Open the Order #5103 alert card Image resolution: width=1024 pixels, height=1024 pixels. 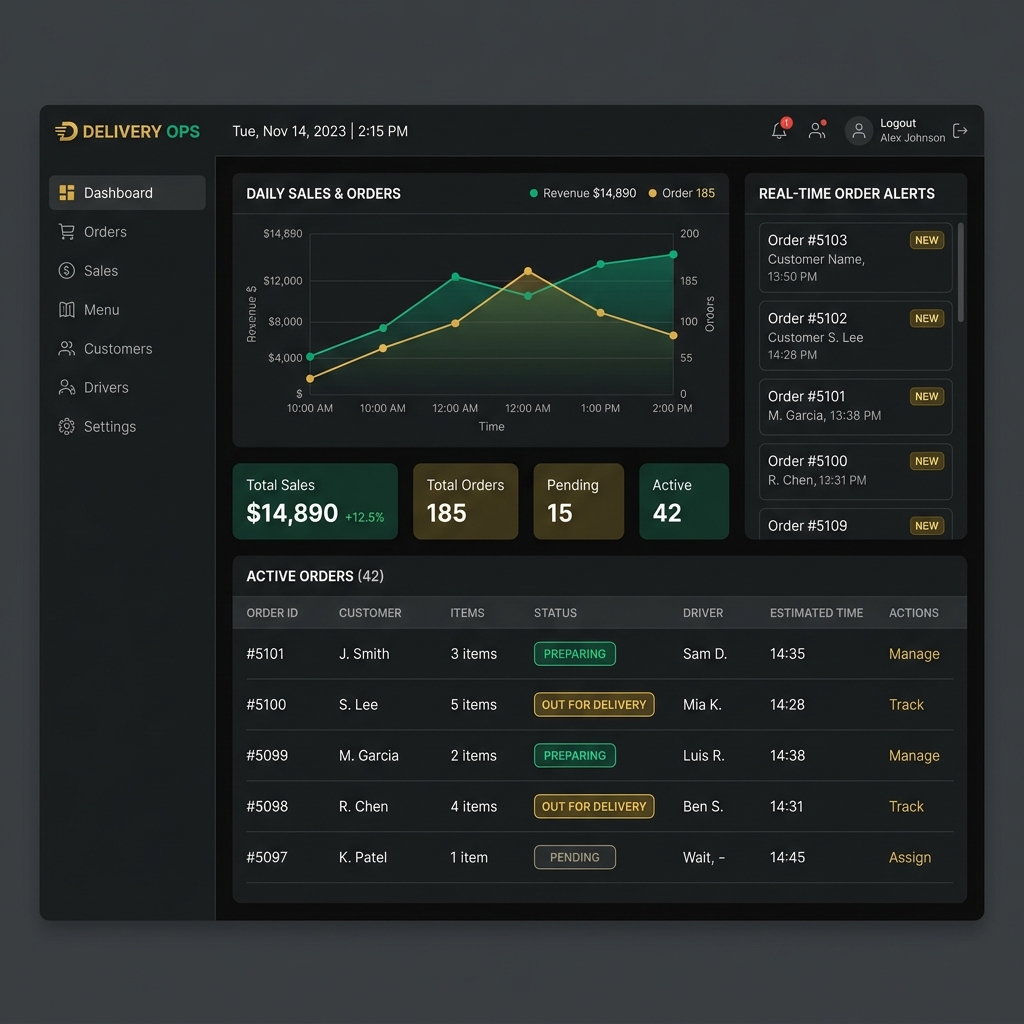tap(855, 258)
